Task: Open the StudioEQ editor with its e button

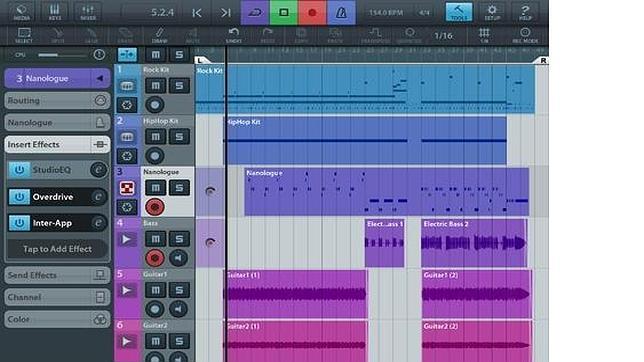Action: coord(98,170)
